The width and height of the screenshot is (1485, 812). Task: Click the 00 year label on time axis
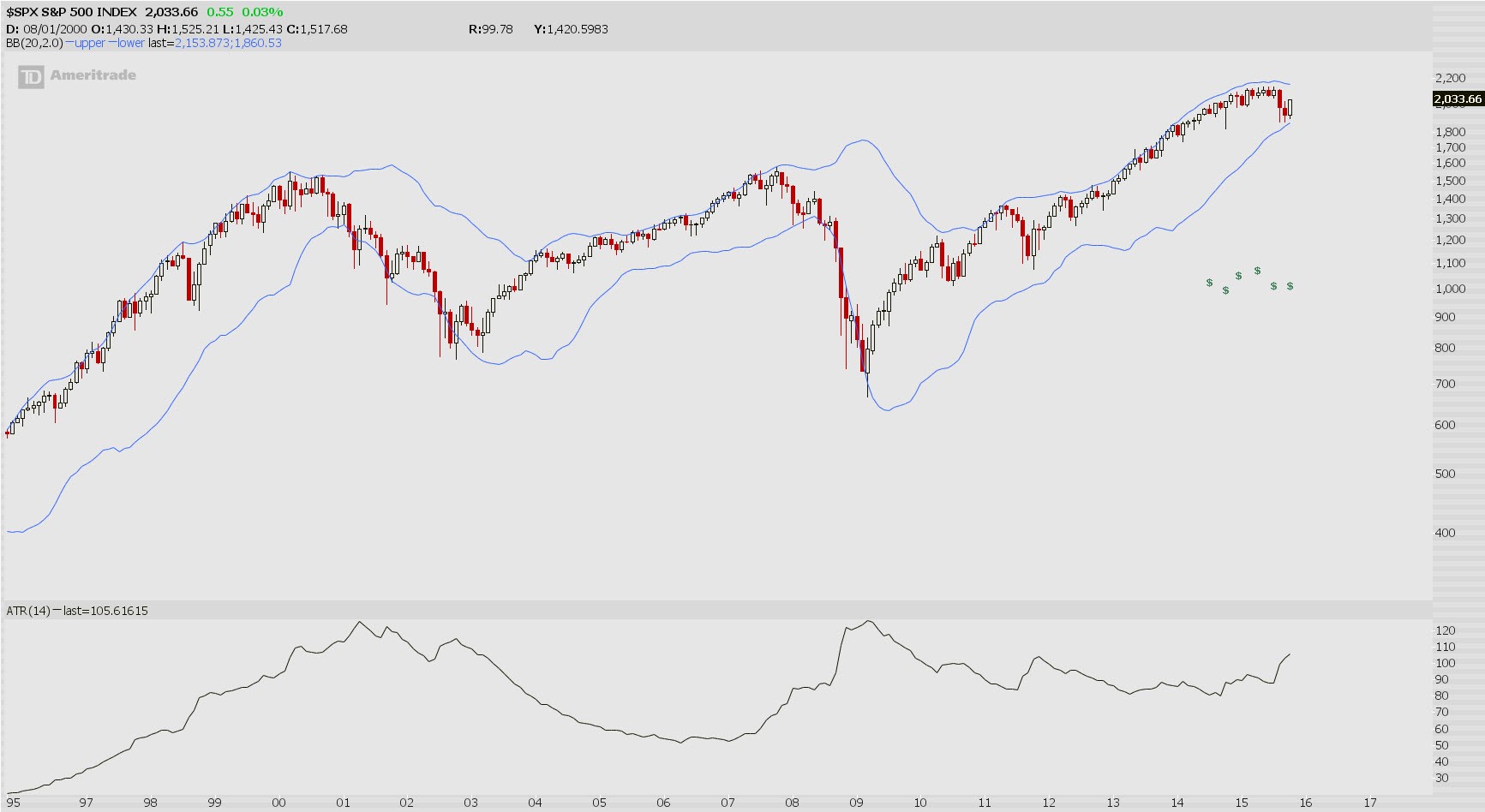(278, 803)
